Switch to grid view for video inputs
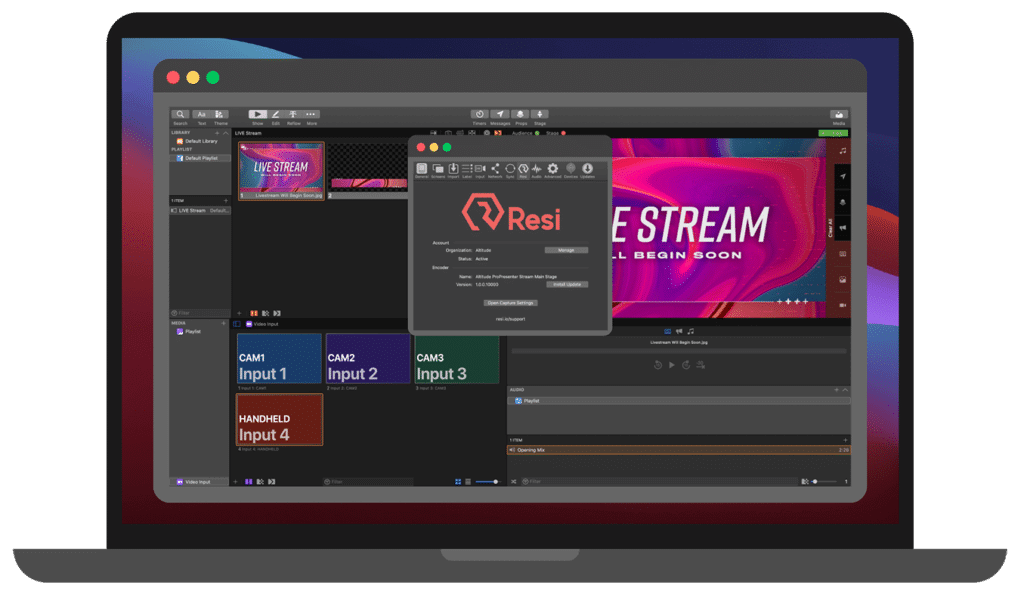 (x=458, y=481)
